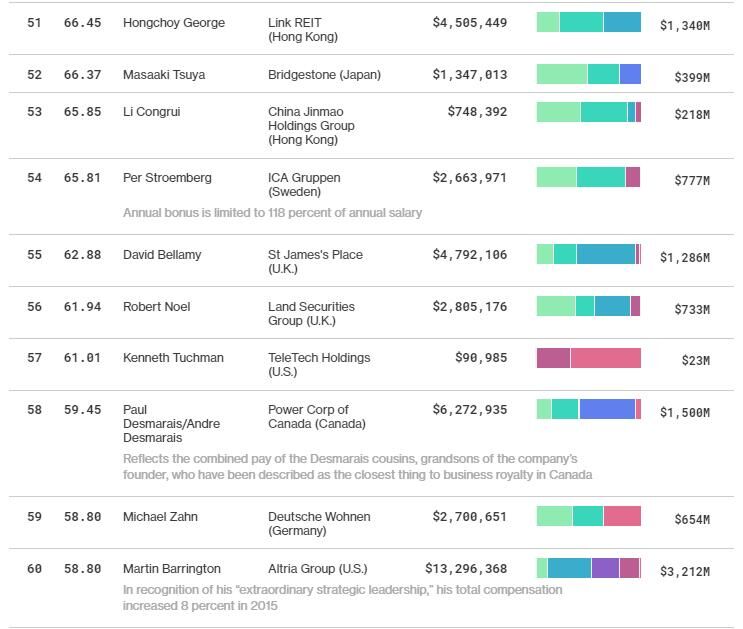Click the purple segment of Altria Group's bar
Screen dimensions: 743x629
(x=605, y=568)
